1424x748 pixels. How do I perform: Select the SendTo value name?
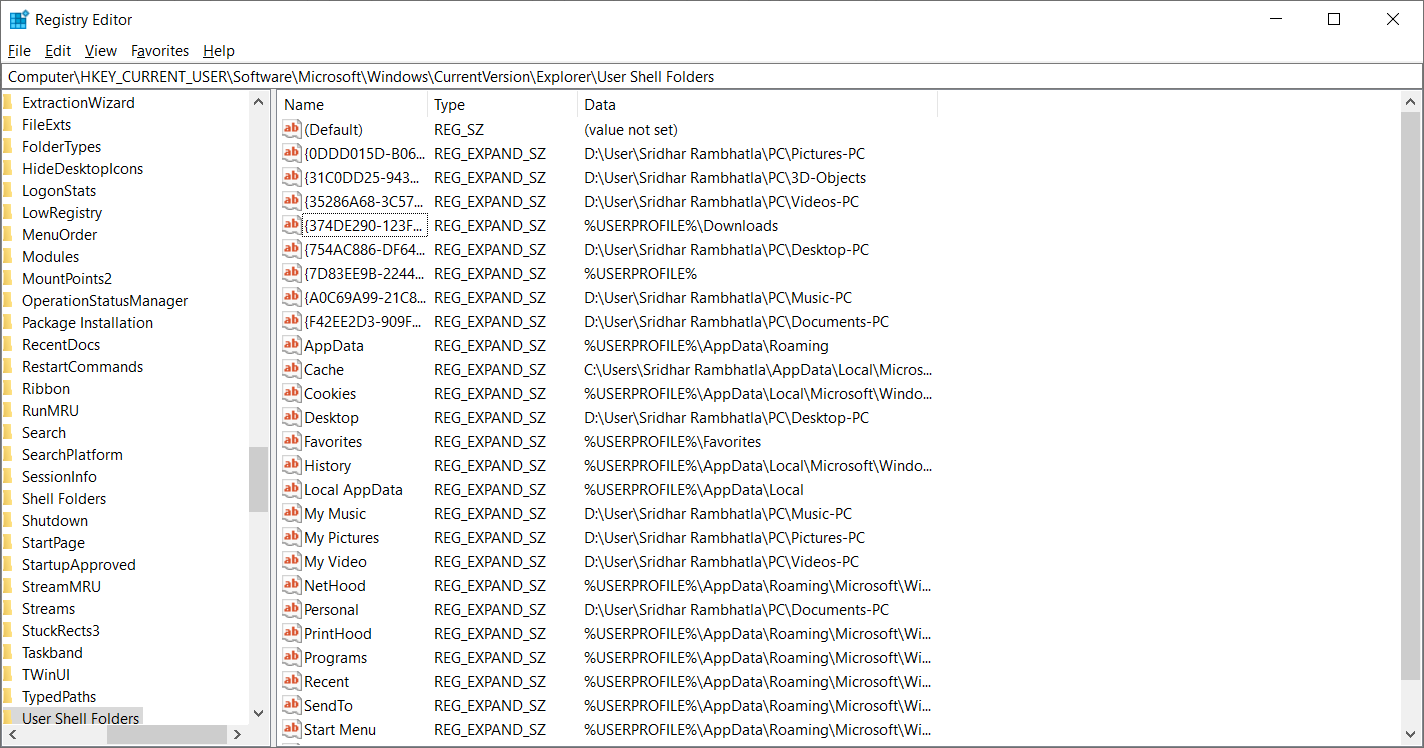[328, 705]
